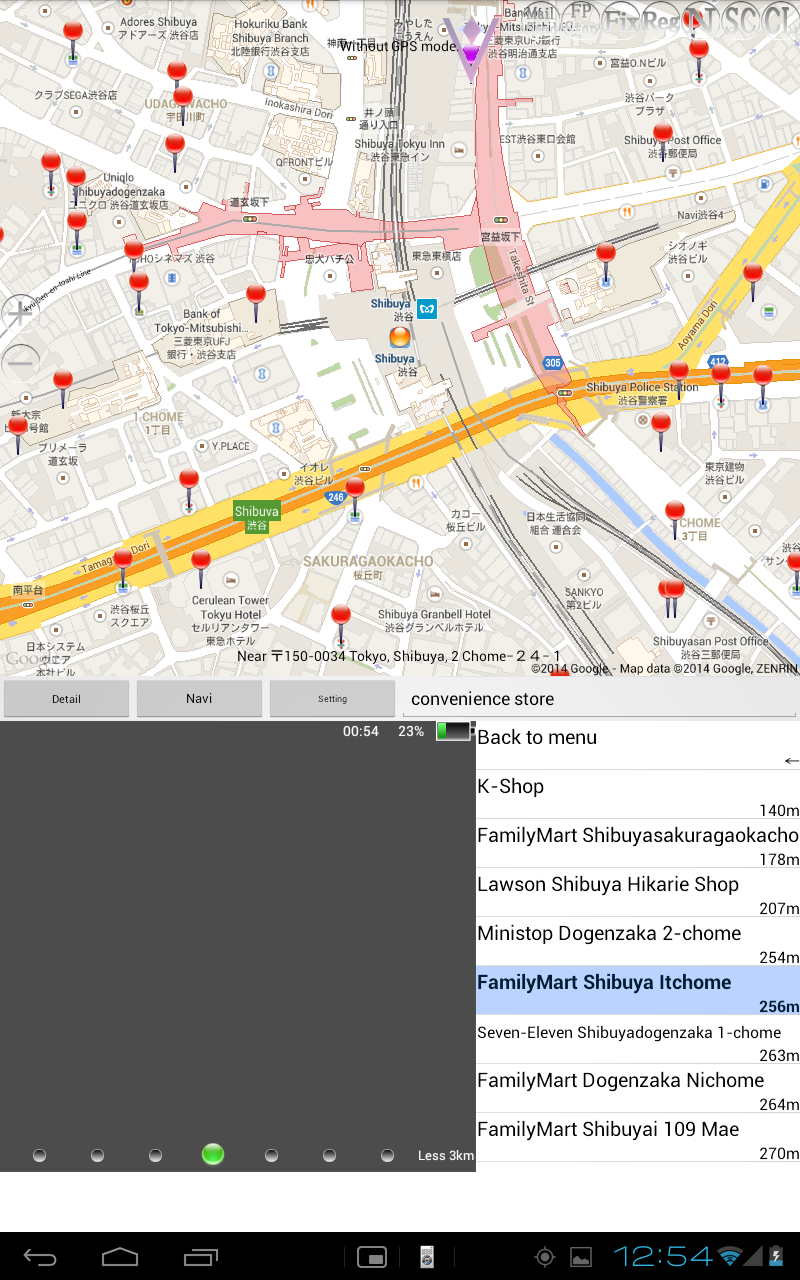The image size is (800, 1280).
Task: Open the Detail view
Action: coord(66,699)
